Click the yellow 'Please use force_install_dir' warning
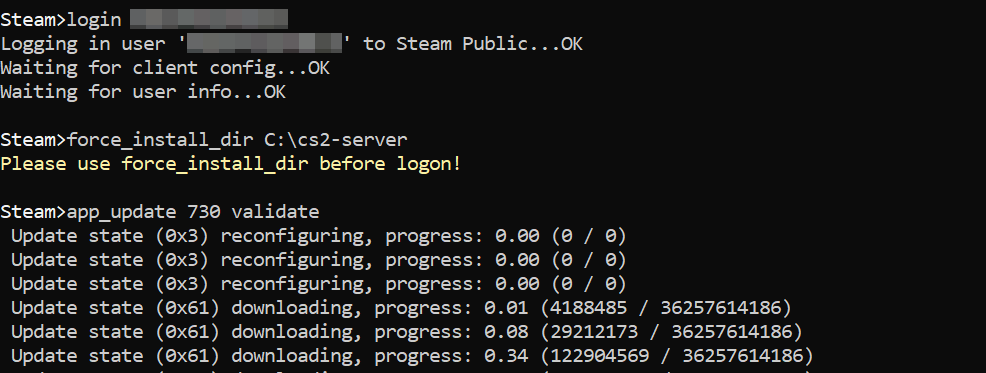 231,164
